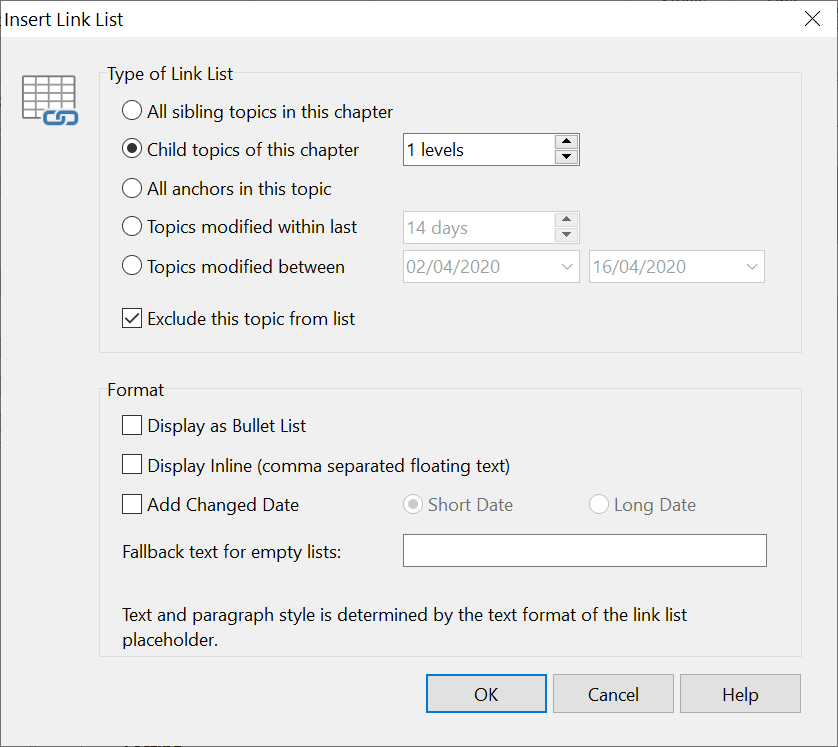
Task: Select 'All anchors in this topic'
Action: (x=131, y=188)
